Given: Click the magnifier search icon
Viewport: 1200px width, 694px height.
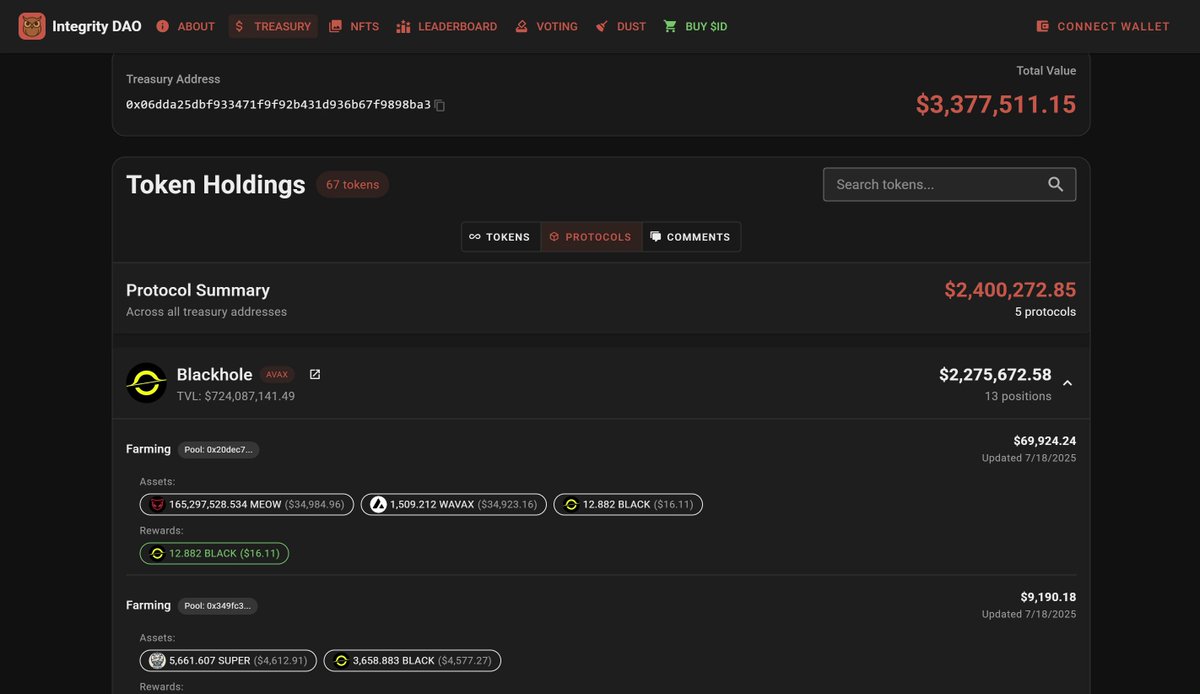Looking at the screenshot, I should pyautogui.click(x=1056, y=184).
